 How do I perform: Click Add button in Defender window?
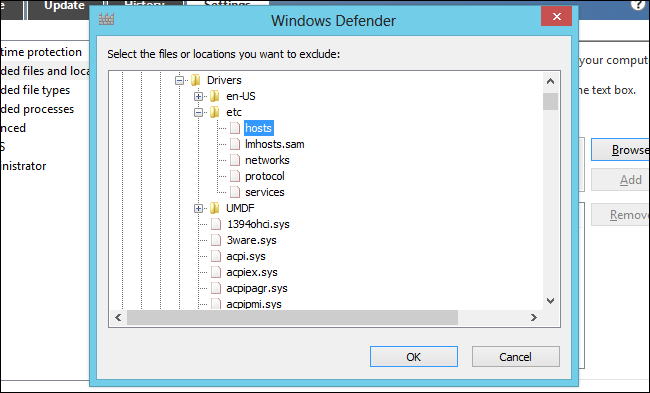pos(621,180)
